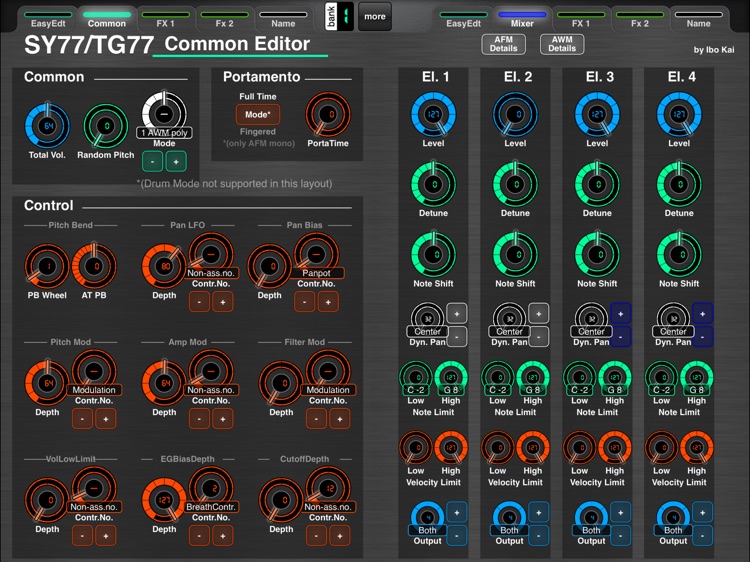Screen dimensions: 750x562
Task: Decrease Common Mode with minus button
Action: (153, 162)
